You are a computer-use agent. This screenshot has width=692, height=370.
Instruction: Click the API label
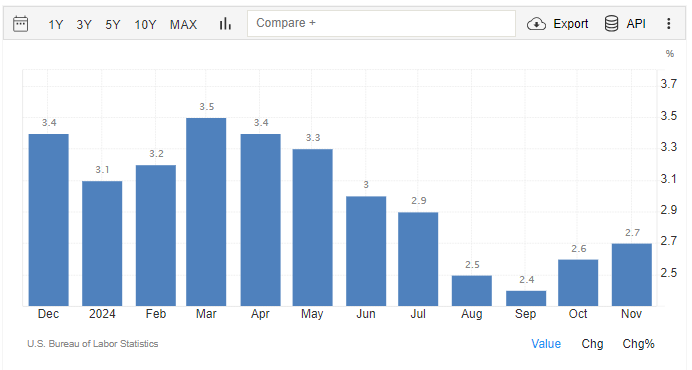[636, 24]
